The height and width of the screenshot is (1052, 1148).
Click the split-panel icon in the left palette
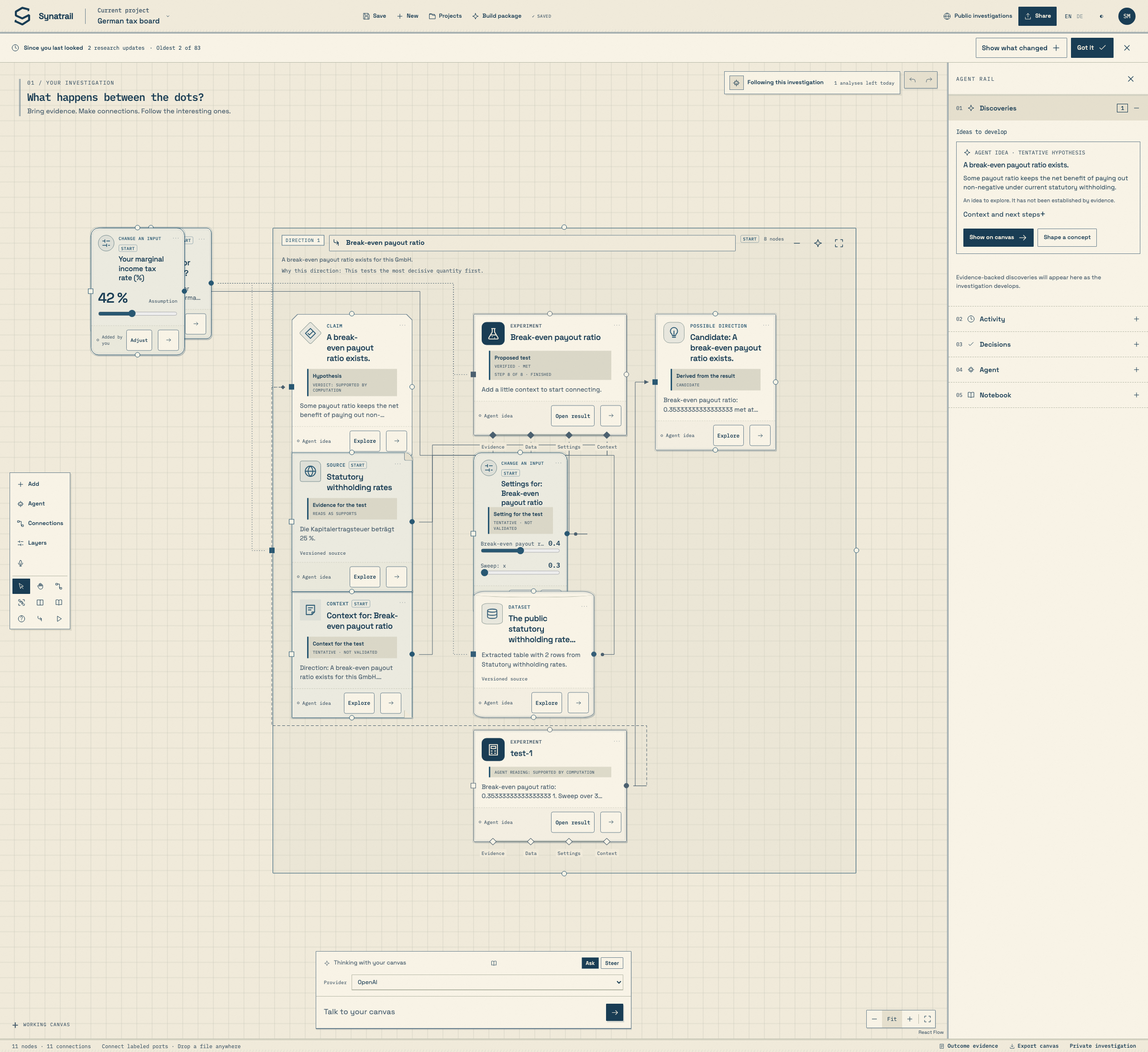(40, 603)
